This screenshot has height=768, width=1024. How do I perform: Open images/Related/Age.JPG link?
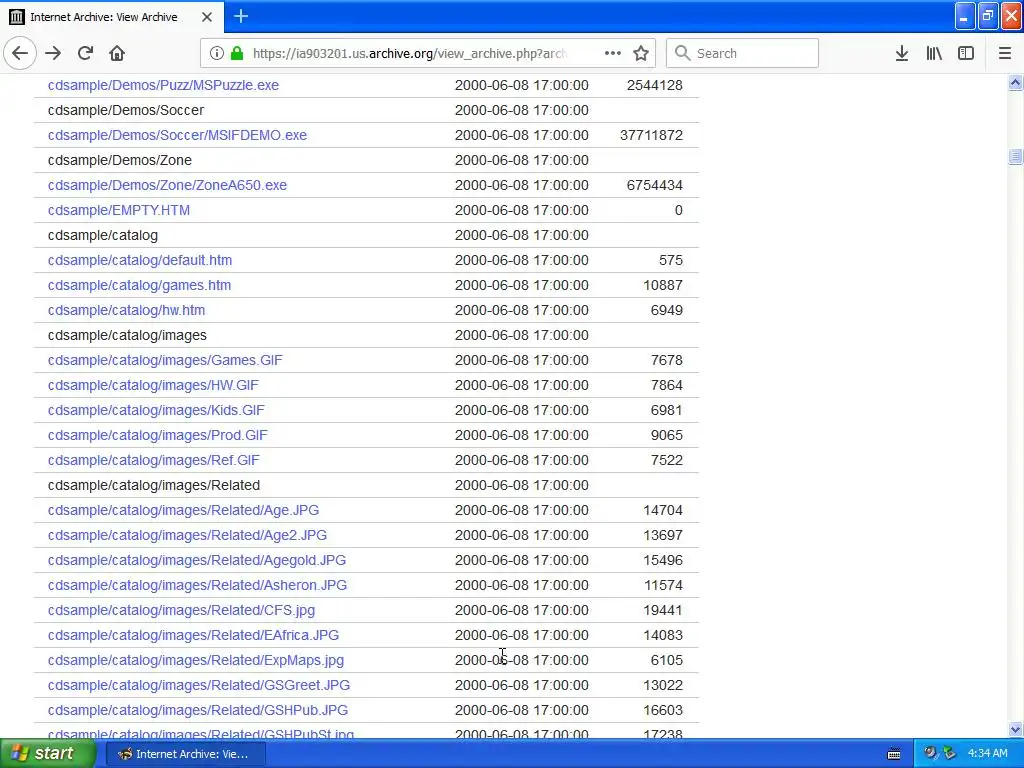184,510
